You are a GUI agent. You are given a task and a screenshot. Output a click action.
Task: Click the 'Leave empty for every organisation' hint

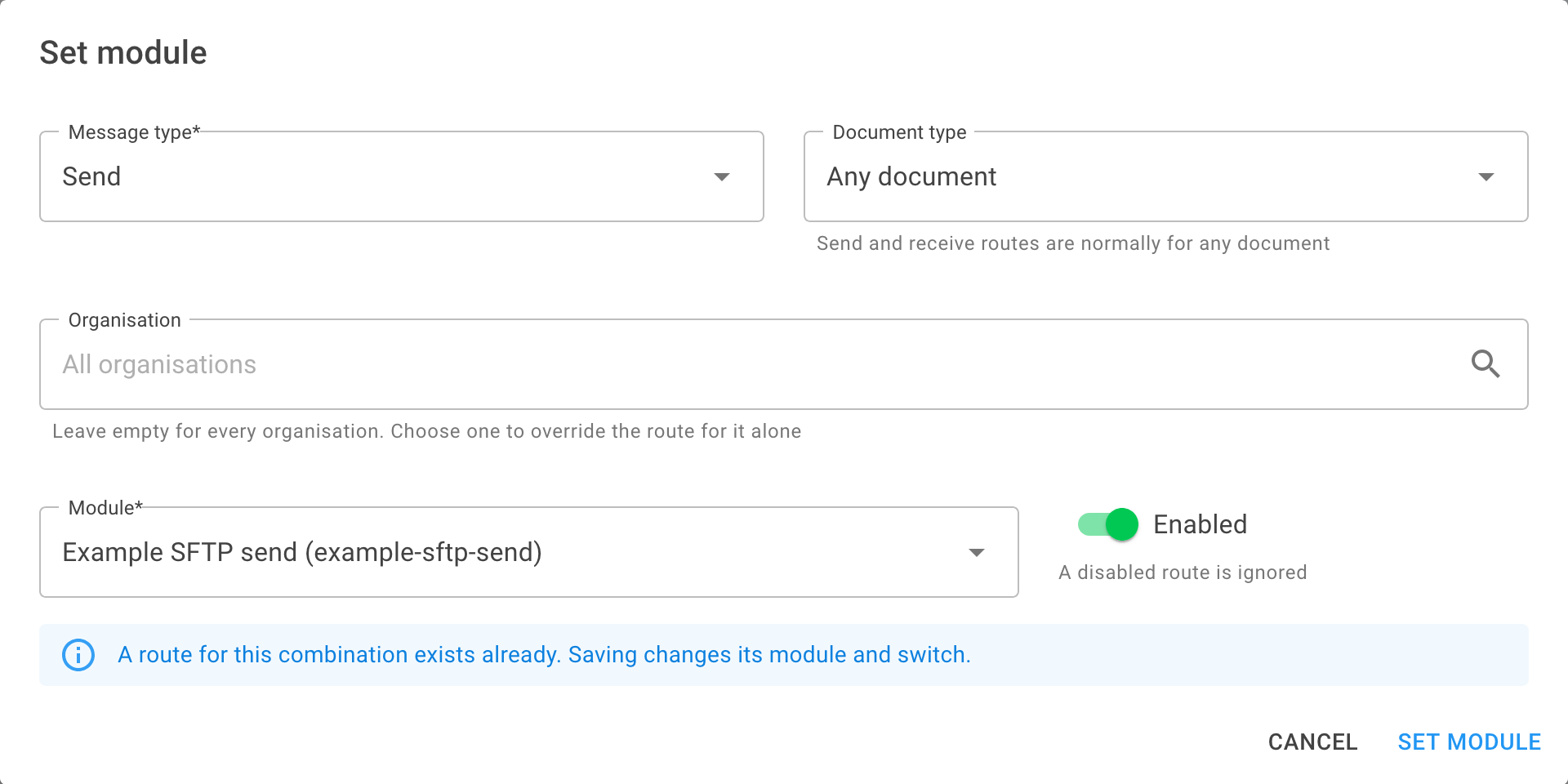426,431
